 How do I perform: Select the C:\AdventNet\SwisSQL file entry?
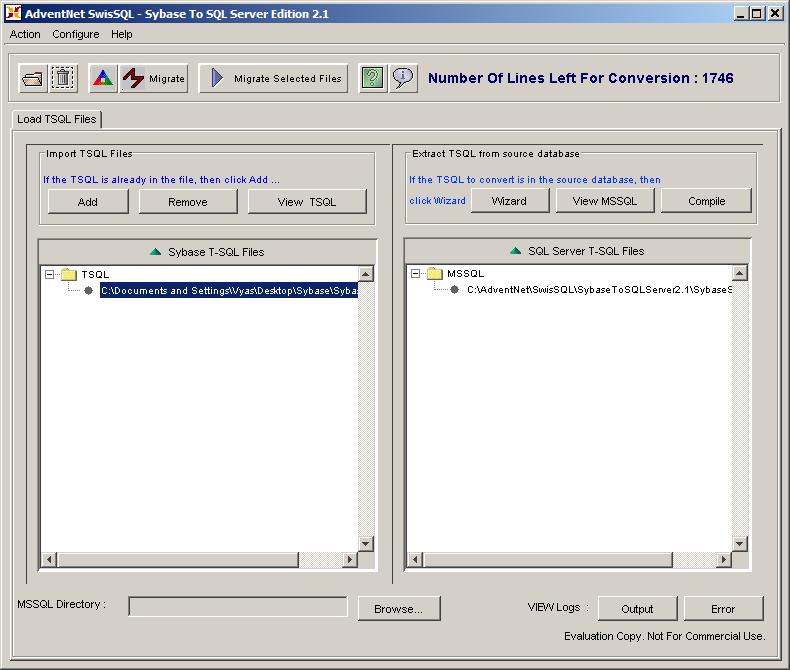click(599, 290)
